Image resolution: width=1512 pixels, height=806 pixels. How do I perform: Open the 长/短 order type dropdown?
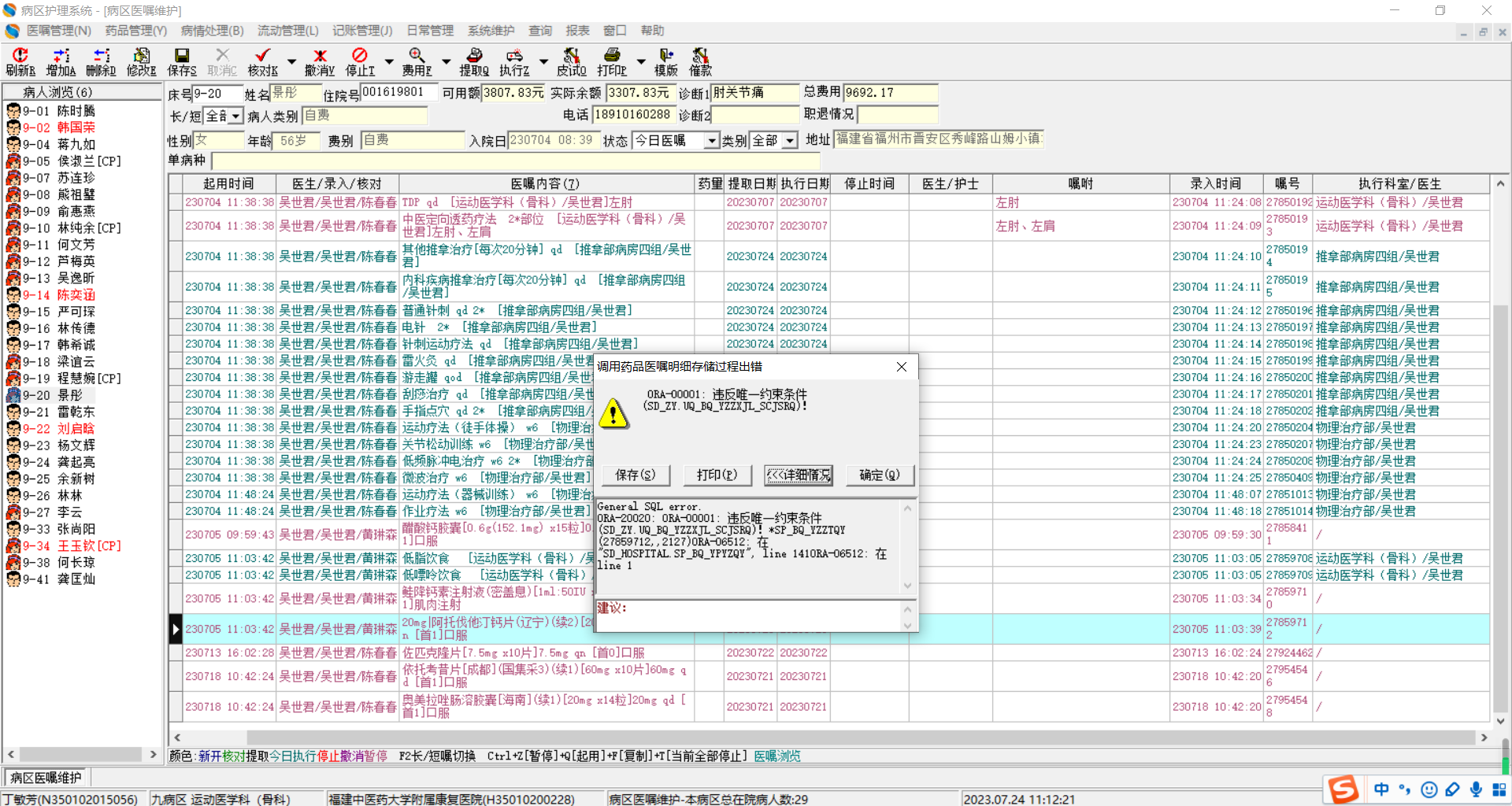[235, 116]
